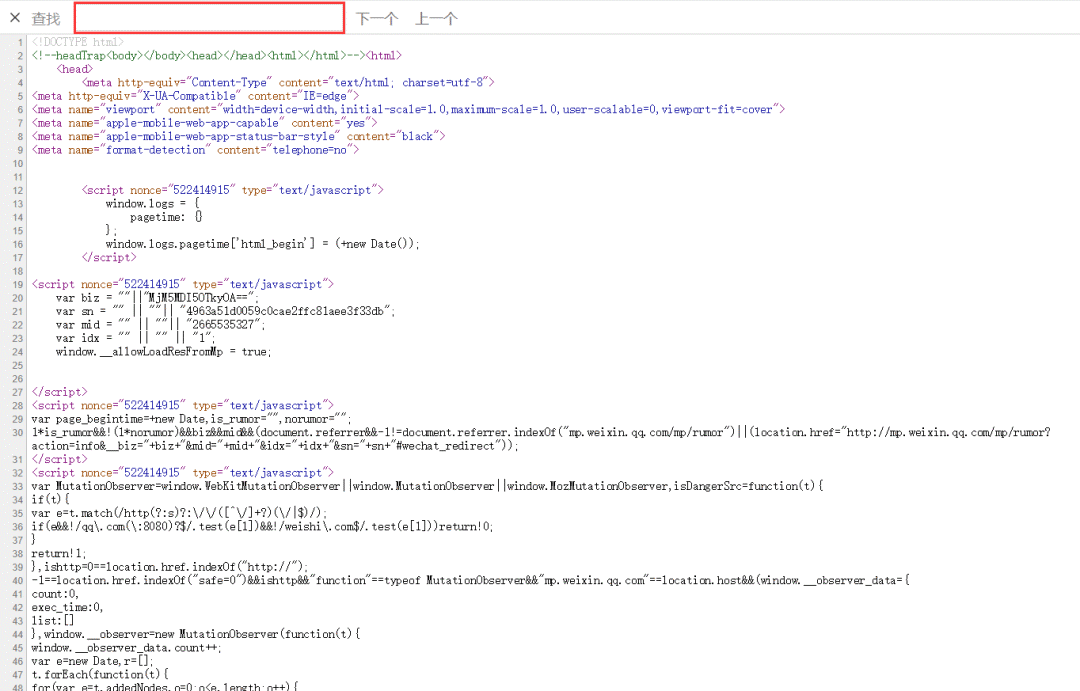This screenshot has height=691, width=1080.
Task: Click the wechat_redirect action=info line
Action: point(275,446)
